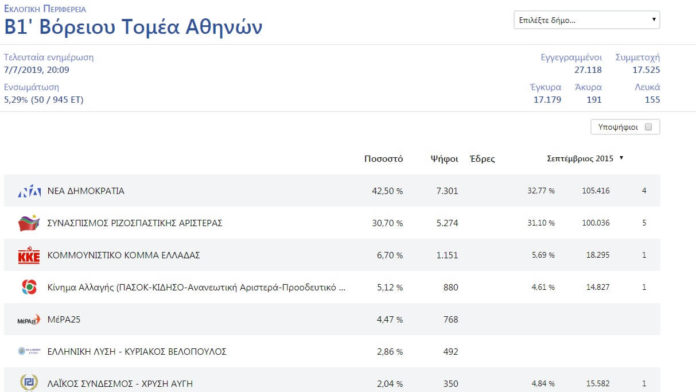This screenshot has height=392, width=696.
Task: Click the 5,12 % percentage cell
Action: click(389, 287)
